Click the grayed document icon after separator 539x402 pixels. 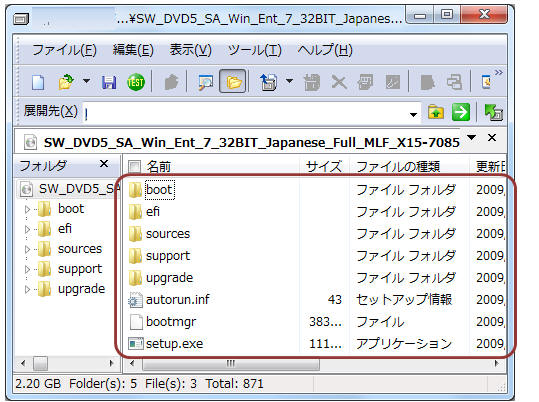pos(427,83)
